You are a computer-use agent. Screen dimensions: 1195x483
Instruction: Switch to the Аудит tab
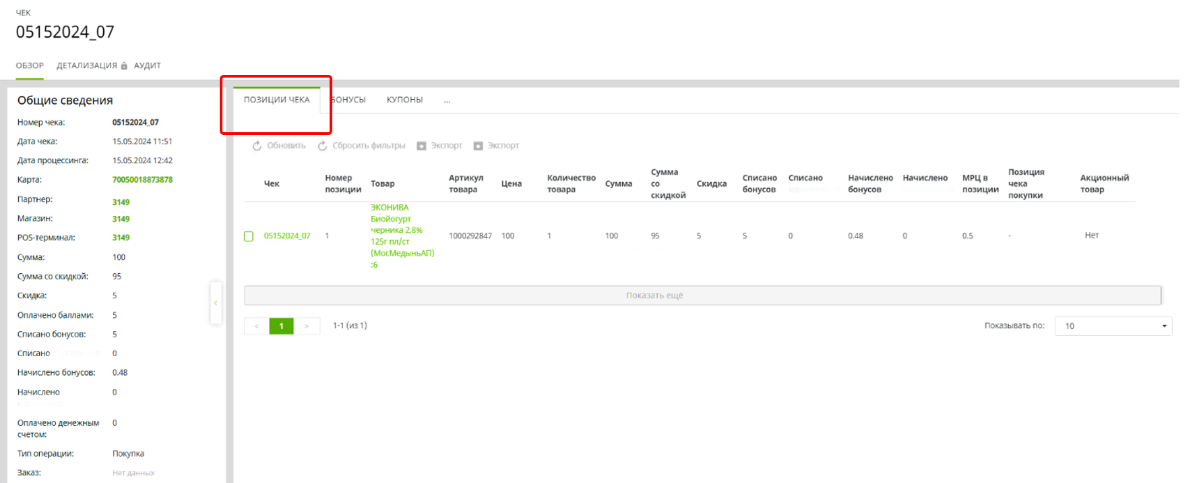147,66
